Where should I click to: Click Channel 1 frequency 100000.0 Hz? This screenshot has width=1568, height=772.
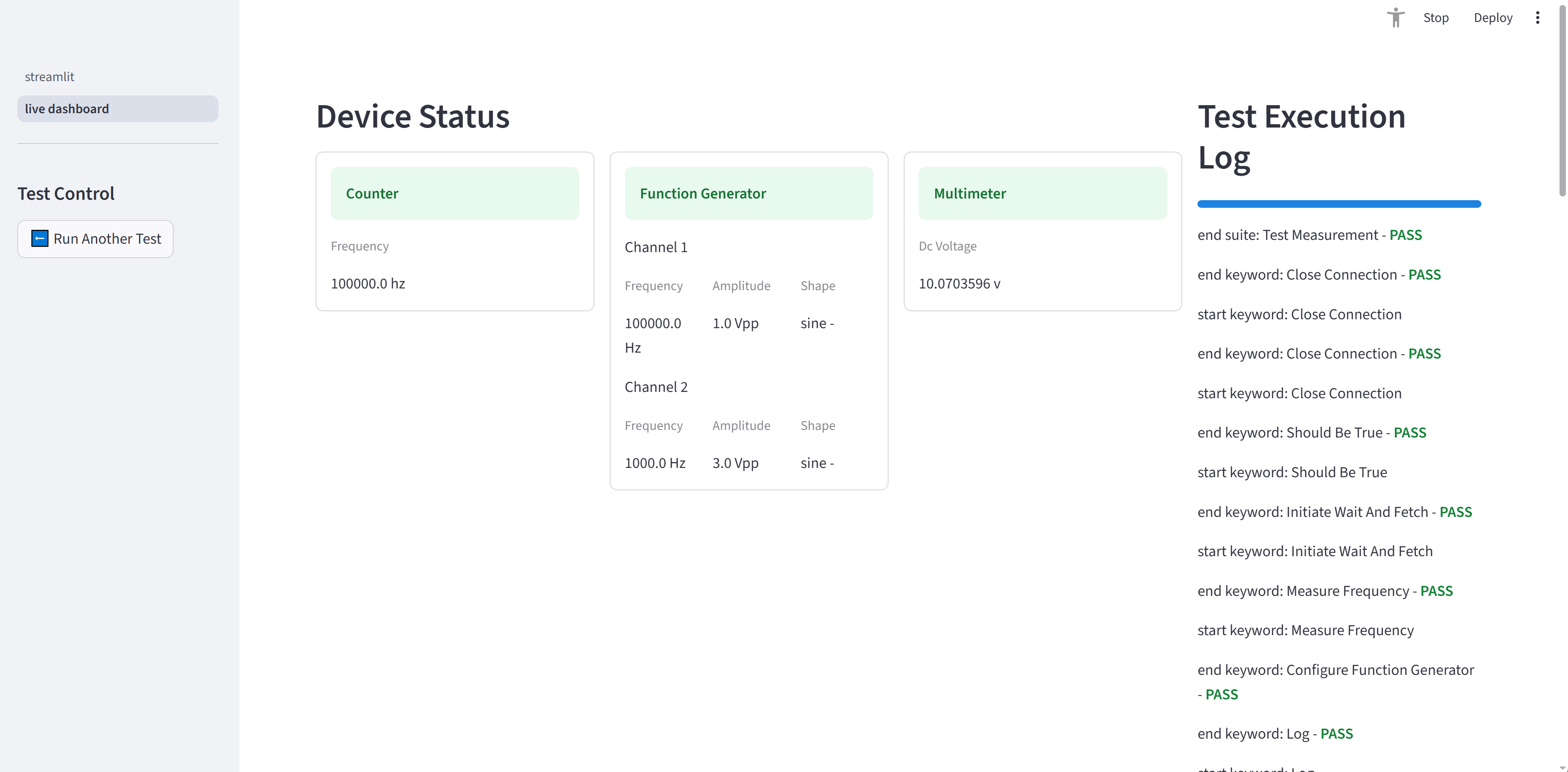[652, 335]
